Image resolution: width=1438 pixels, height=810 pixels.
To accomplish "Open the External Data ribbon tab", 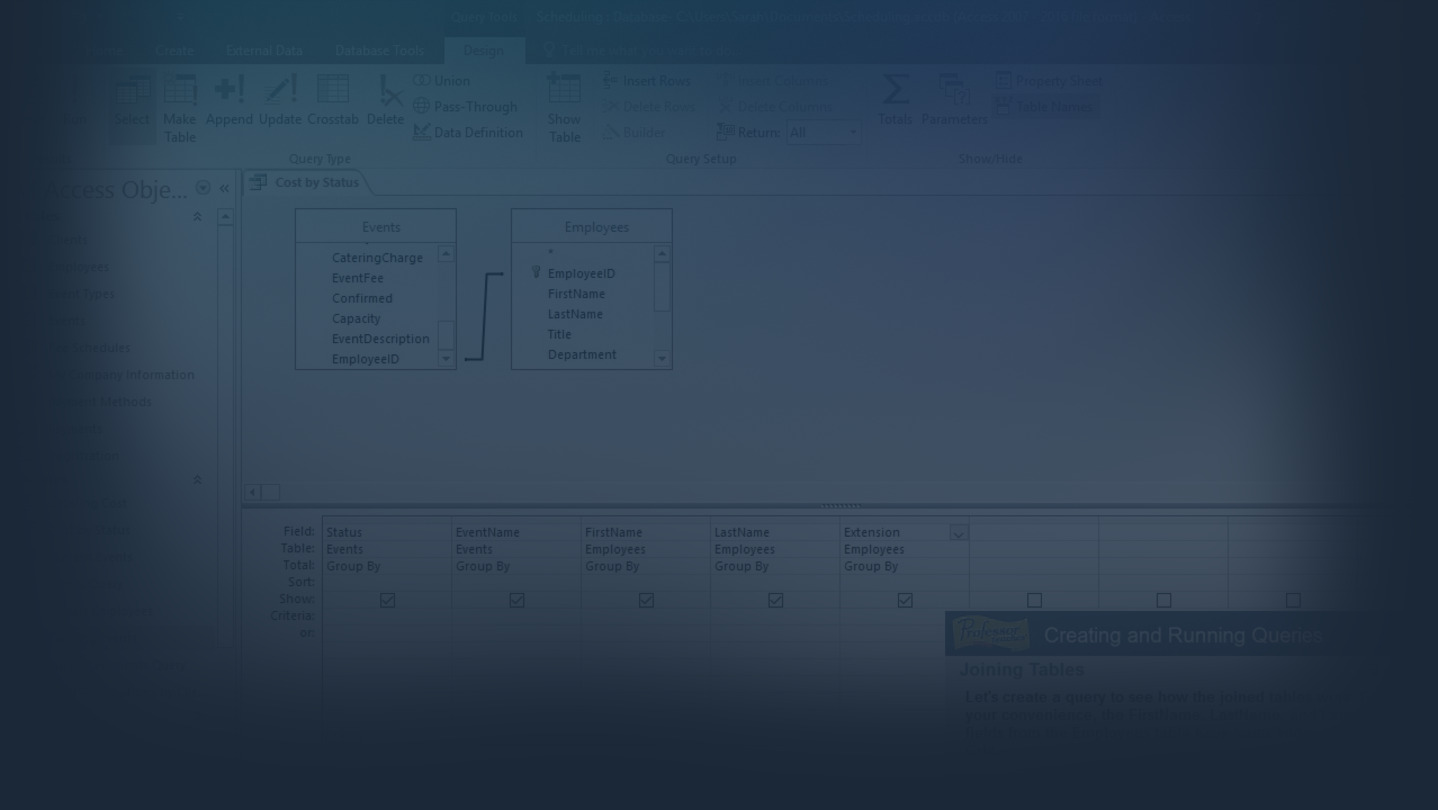I will tap(264, 50).
